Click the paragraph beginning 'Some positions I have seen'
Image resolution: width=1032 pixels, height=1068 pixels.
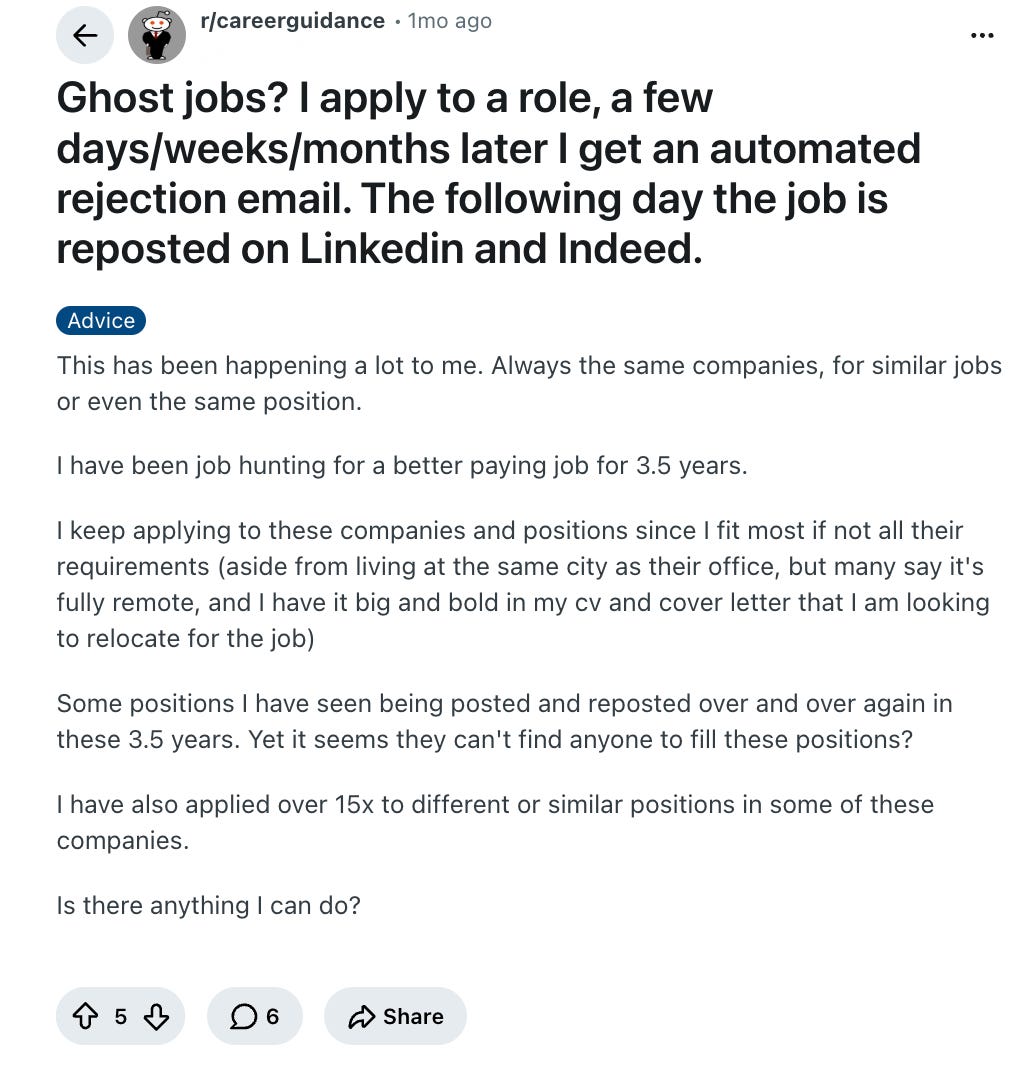(504, 721)
